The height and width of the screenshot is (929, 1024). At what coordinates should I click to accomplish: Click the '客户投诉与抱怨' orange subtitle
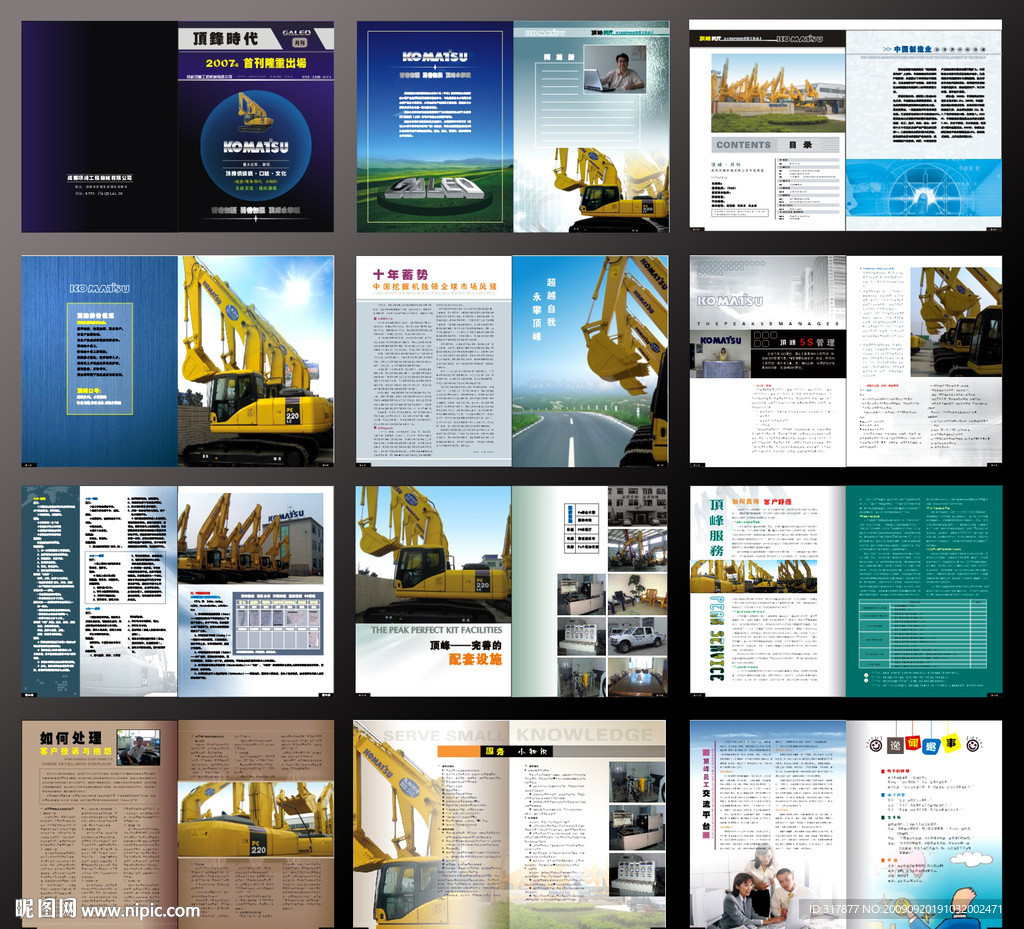(76, 751)
